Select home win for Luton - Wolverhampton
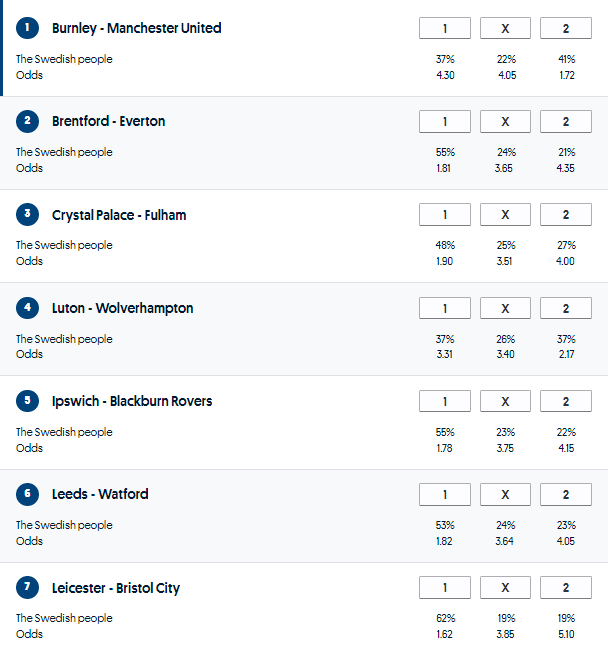 (444, 308)
